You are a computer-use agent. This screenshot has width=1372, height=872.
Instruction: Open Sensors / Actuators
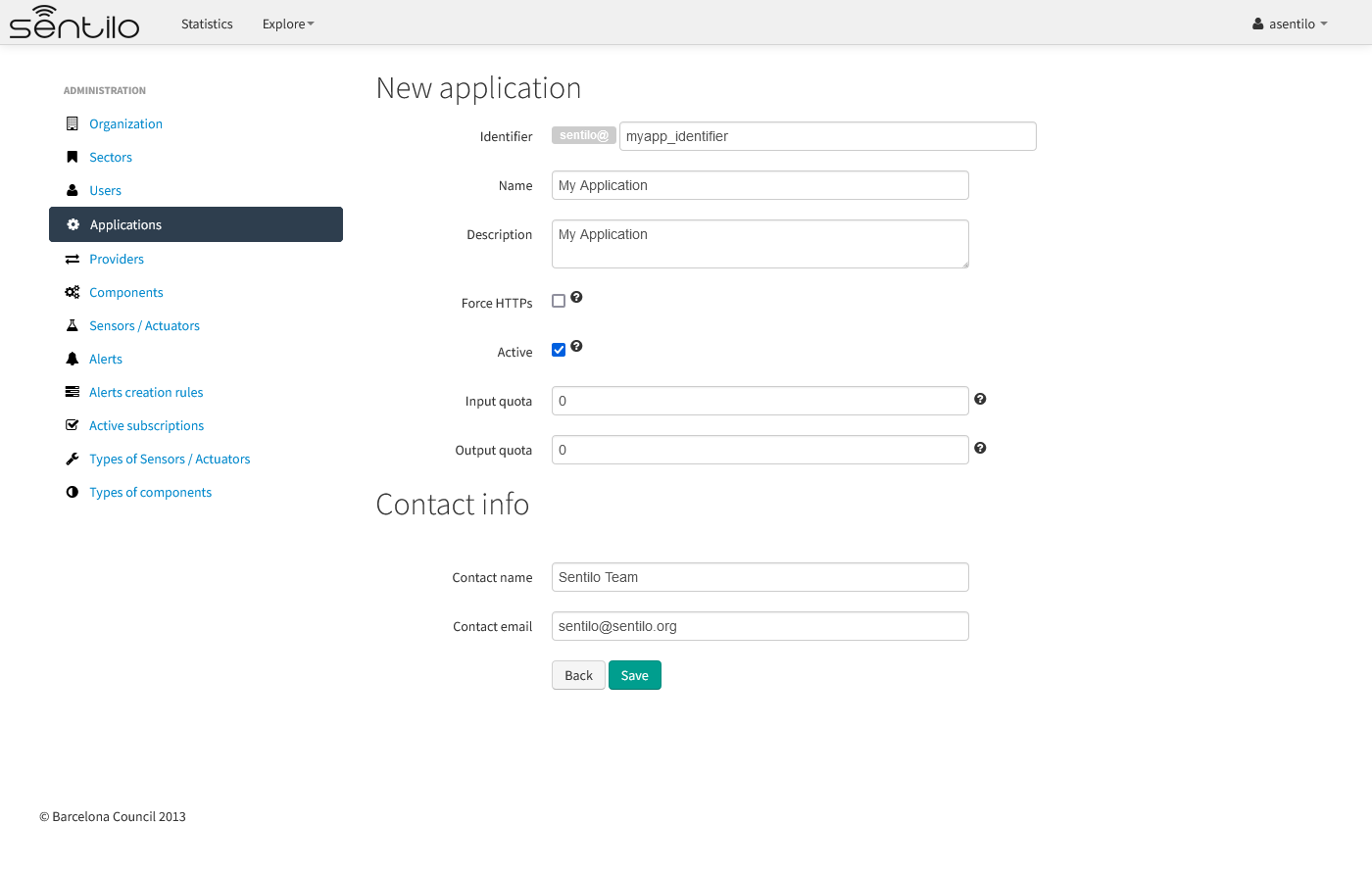point(144,325)
